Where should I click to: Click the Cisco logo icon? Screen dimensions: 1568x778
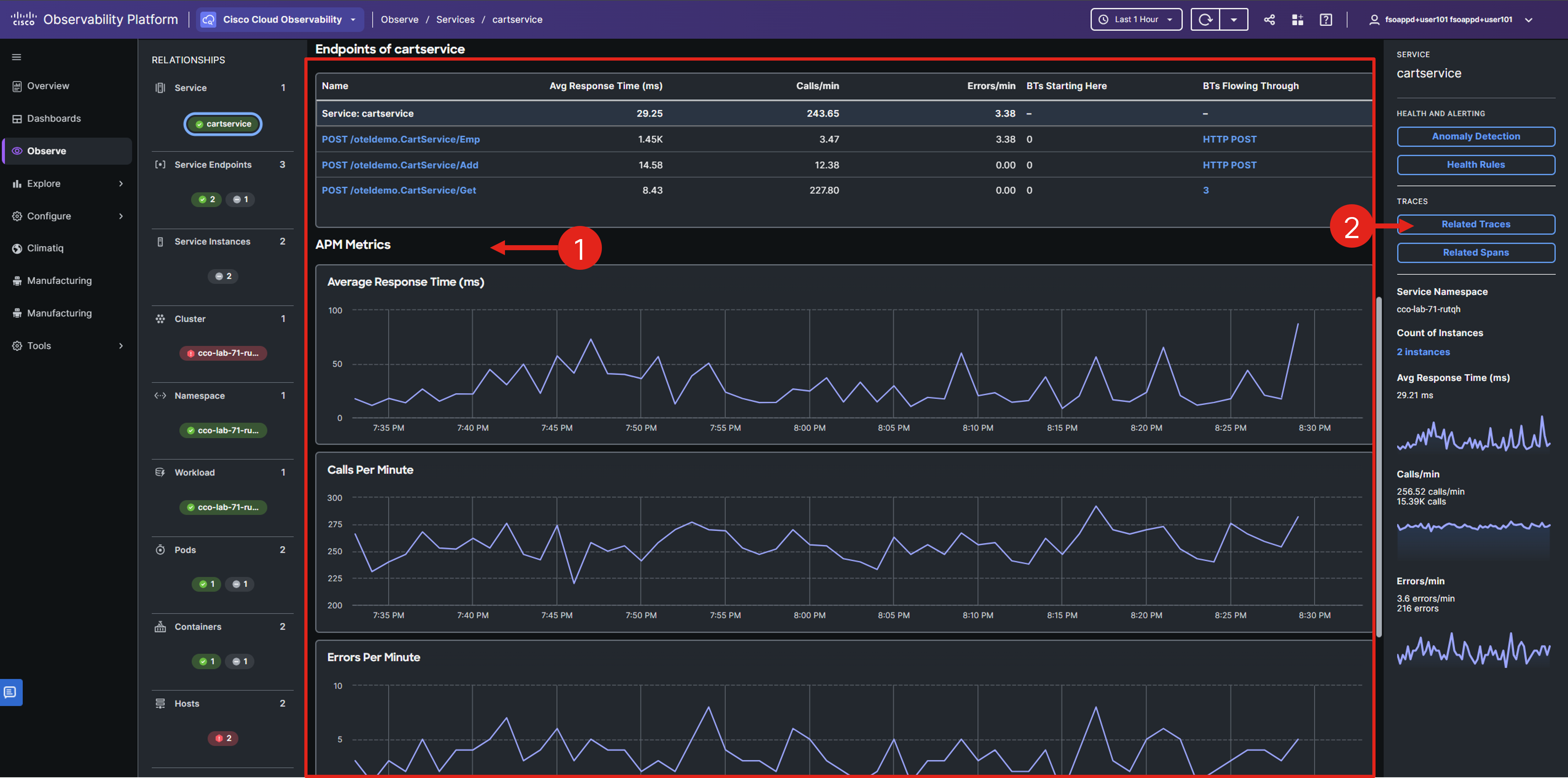click(24, 19)
